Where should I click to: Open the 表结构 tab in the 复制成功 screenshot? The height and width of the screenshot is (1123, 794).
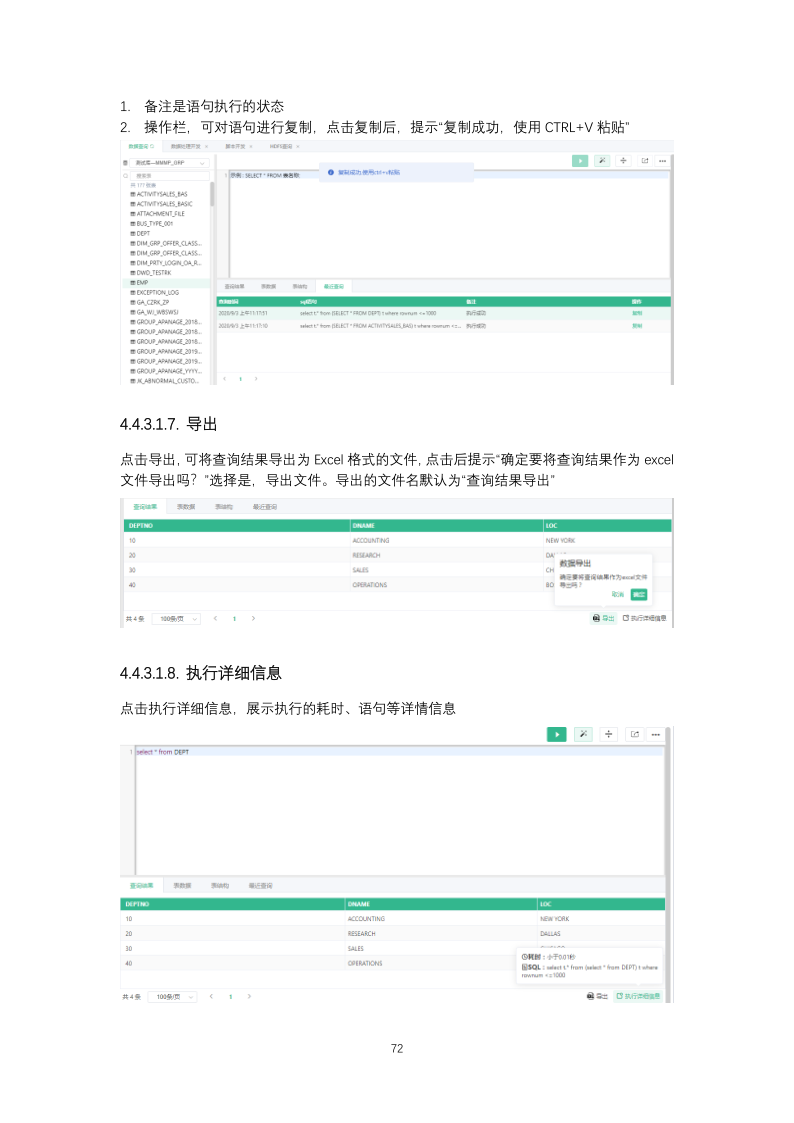(x=300, y=286)
